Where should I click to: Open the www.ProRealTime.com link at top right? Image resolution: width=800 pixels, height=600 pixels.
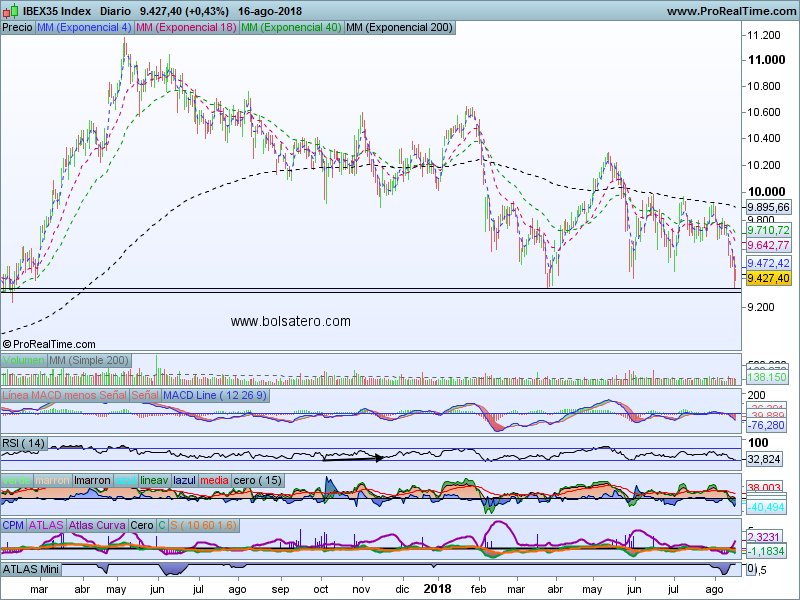729,11
